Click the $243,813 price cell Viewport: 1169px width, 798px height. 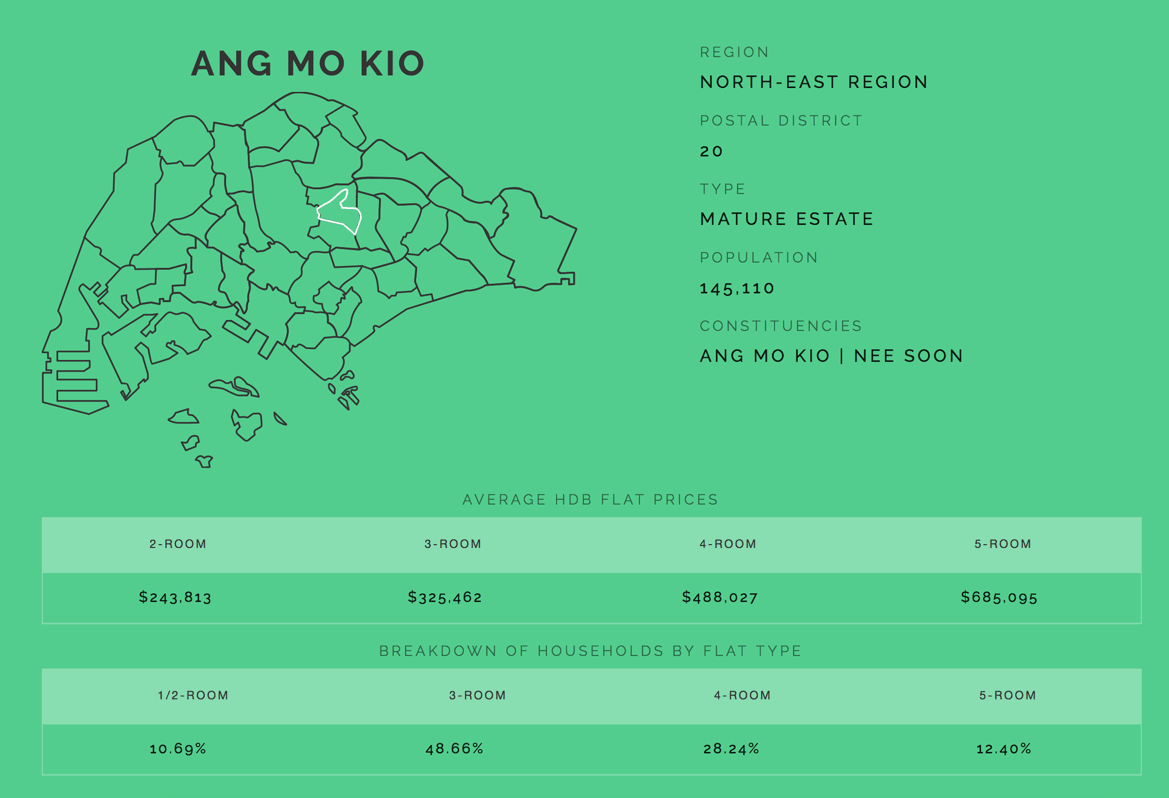tap(176, 597)
